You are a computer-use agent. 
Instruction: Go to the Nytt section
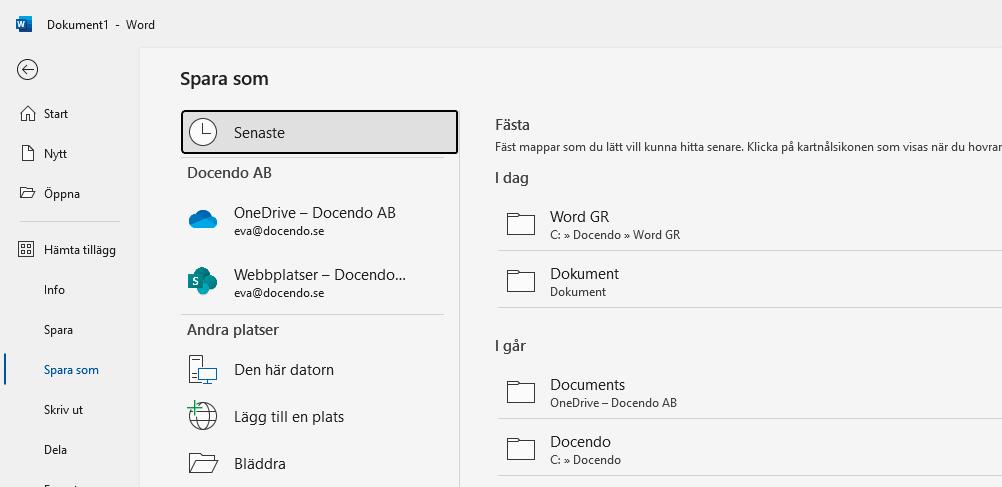56,154
